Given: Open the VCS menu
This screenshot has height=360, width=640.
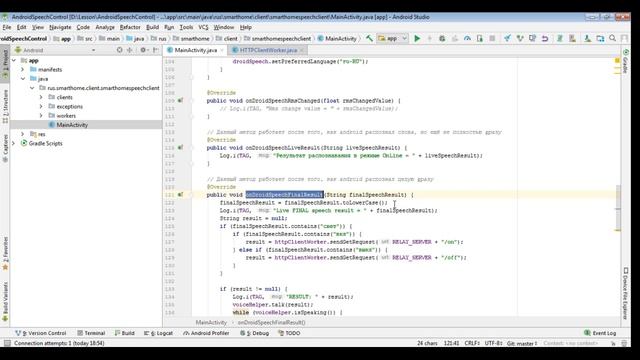Looking at the screenshot, I should pyautogui.click(x=203, y=27).
